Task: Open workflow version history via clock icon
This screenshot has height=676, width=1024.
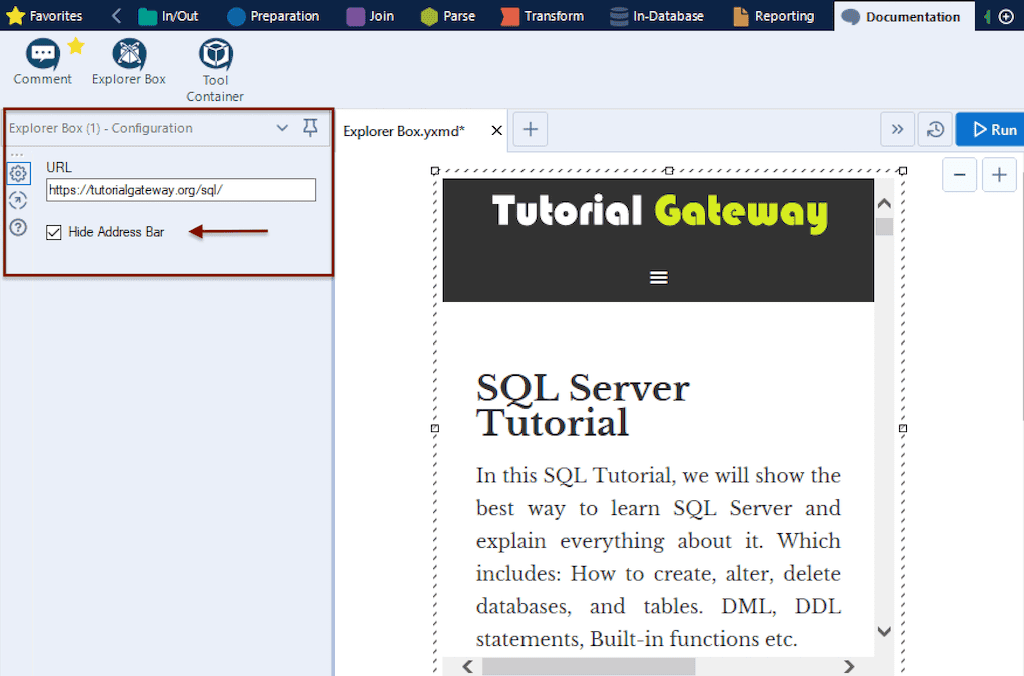Action: 934,129
